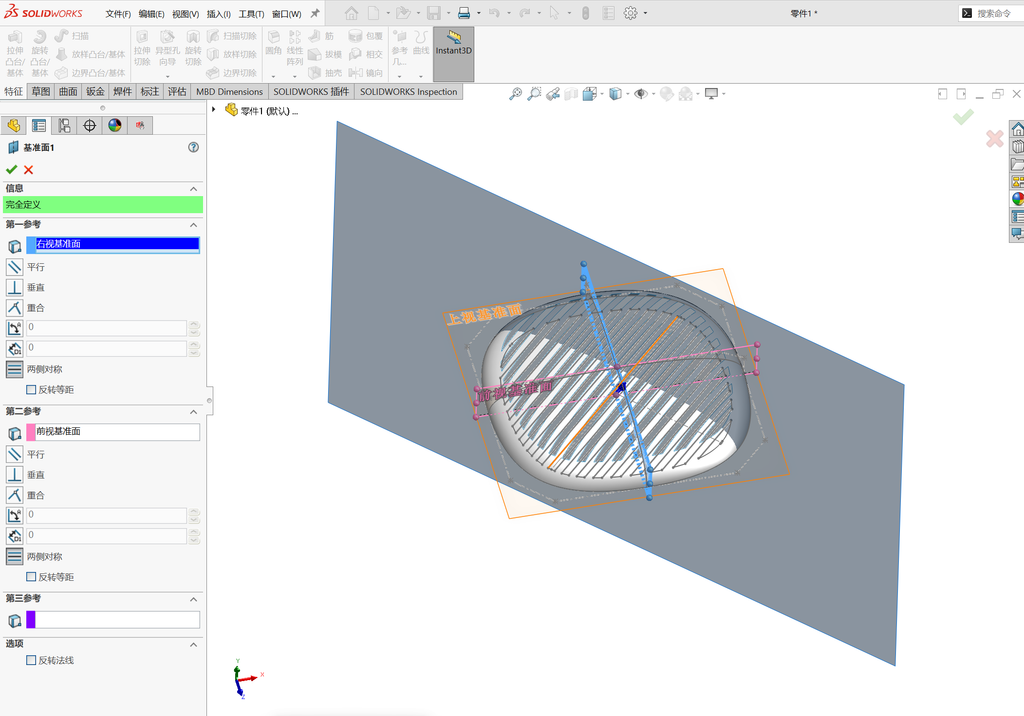Open the FeatureManager design tree tab icon

coord(14,125)
